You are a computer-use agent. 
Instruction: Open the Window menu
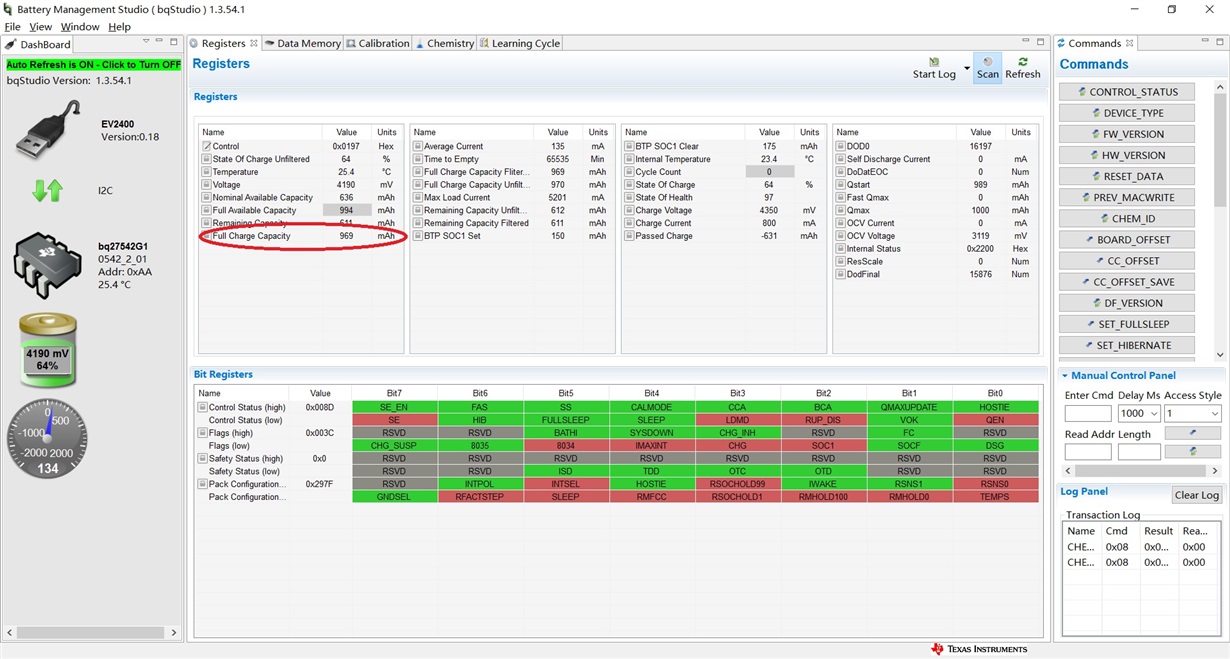[80, 27]
